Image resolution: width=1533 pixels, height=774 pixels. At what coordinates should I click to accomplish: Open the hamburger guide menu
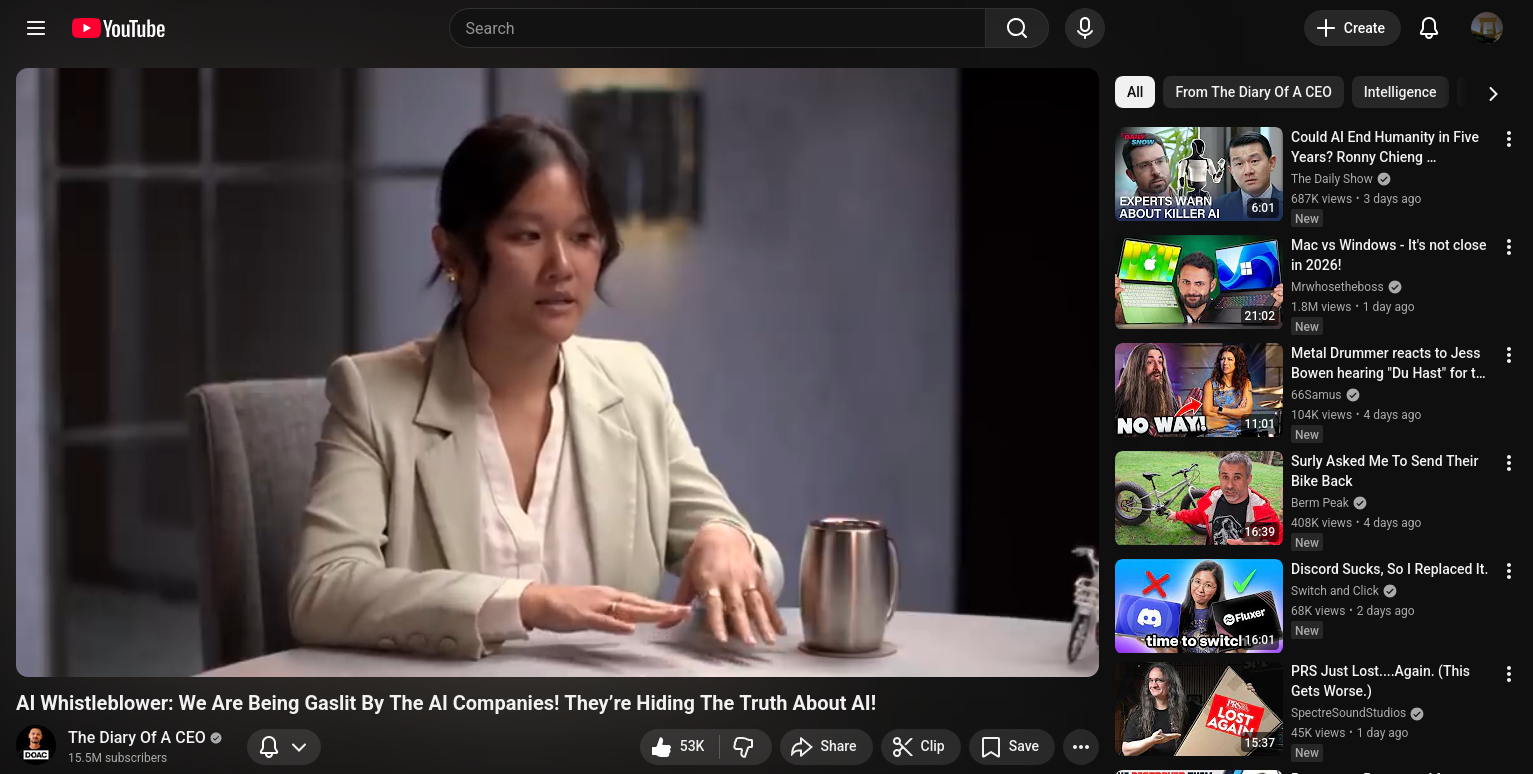[x=36, y=28]
